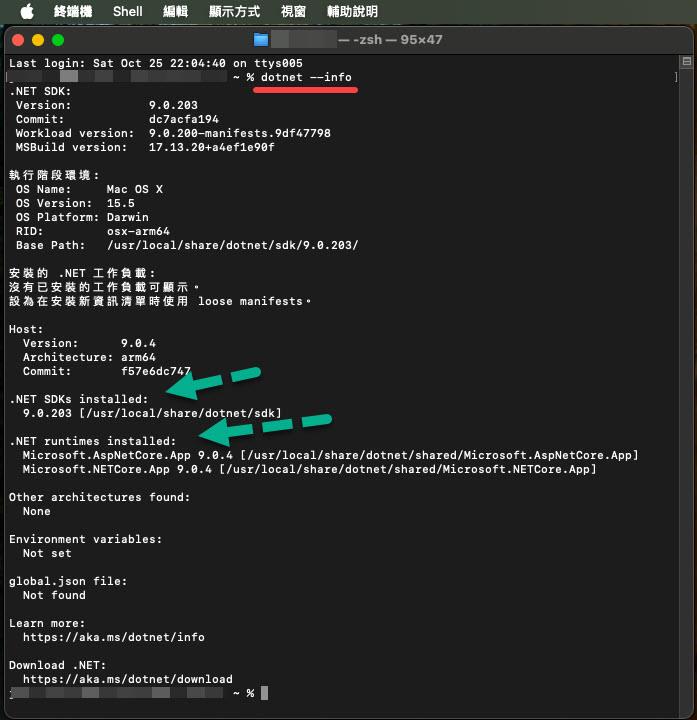Click the folder icon in the title bar
This screenshot has height=720, width=697.
261,40
